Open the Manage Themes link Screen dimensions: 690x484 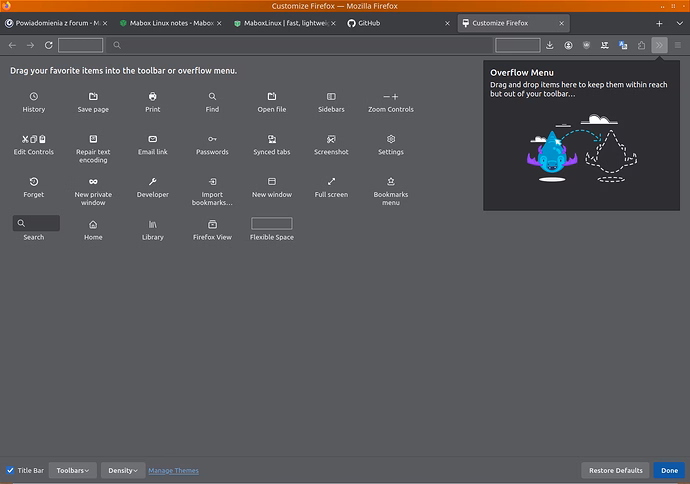tap(173, 470)
